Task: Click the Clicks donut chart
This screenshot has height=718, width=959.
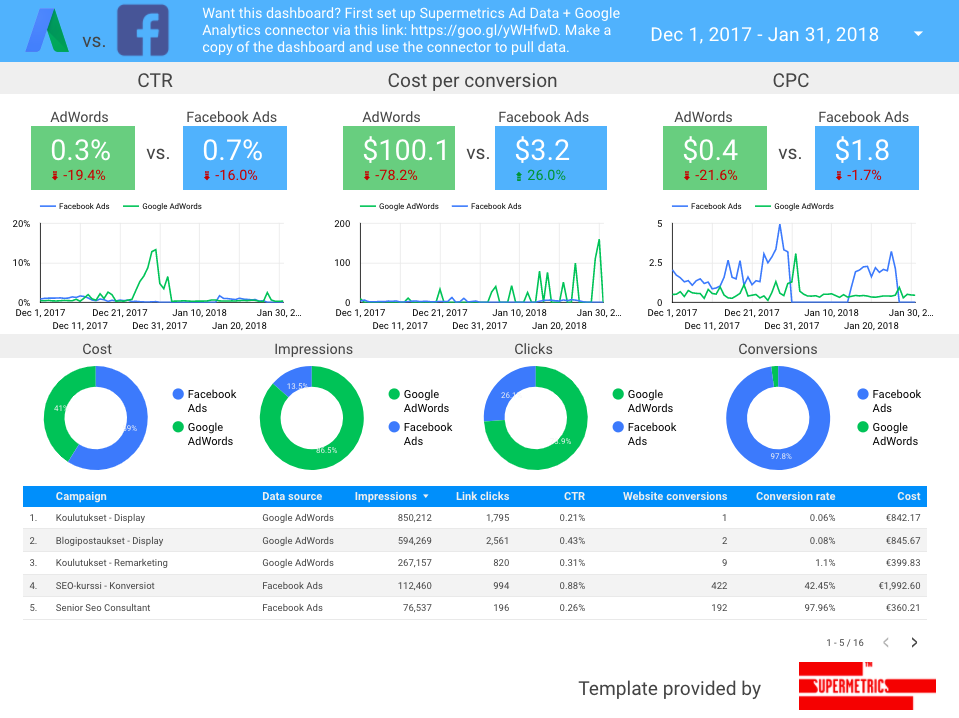Action: (x=535, y=418)
